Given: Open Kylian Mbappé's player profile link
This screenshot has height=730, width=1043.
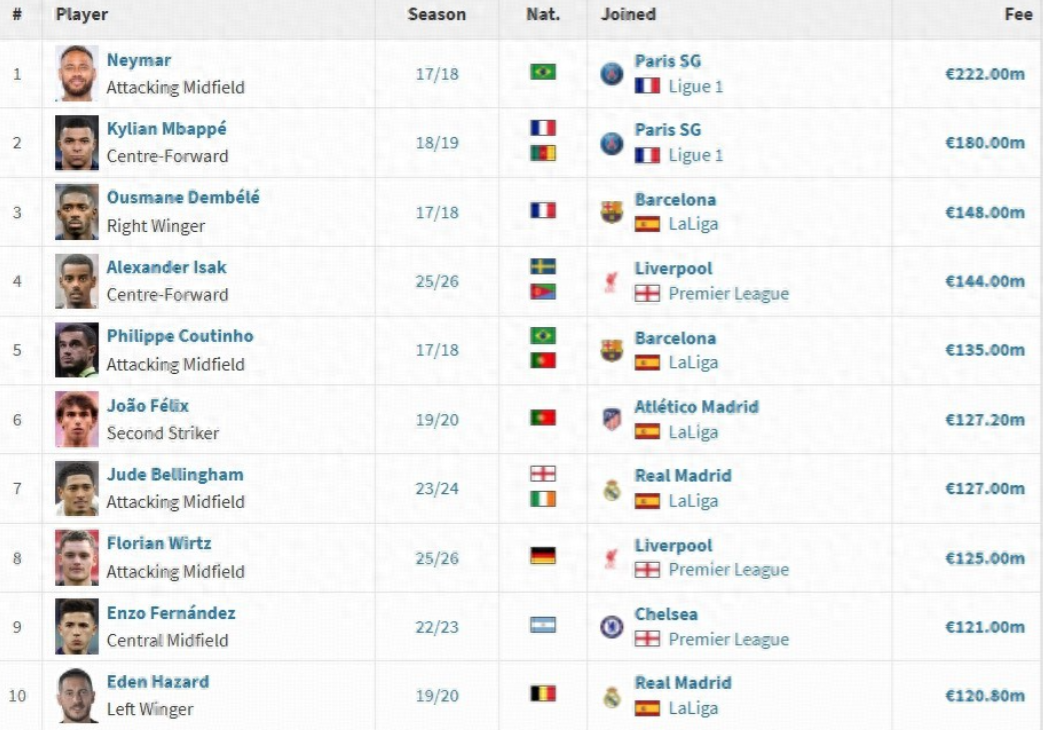Looking at the screenshot, I should [x=166, y=129].
